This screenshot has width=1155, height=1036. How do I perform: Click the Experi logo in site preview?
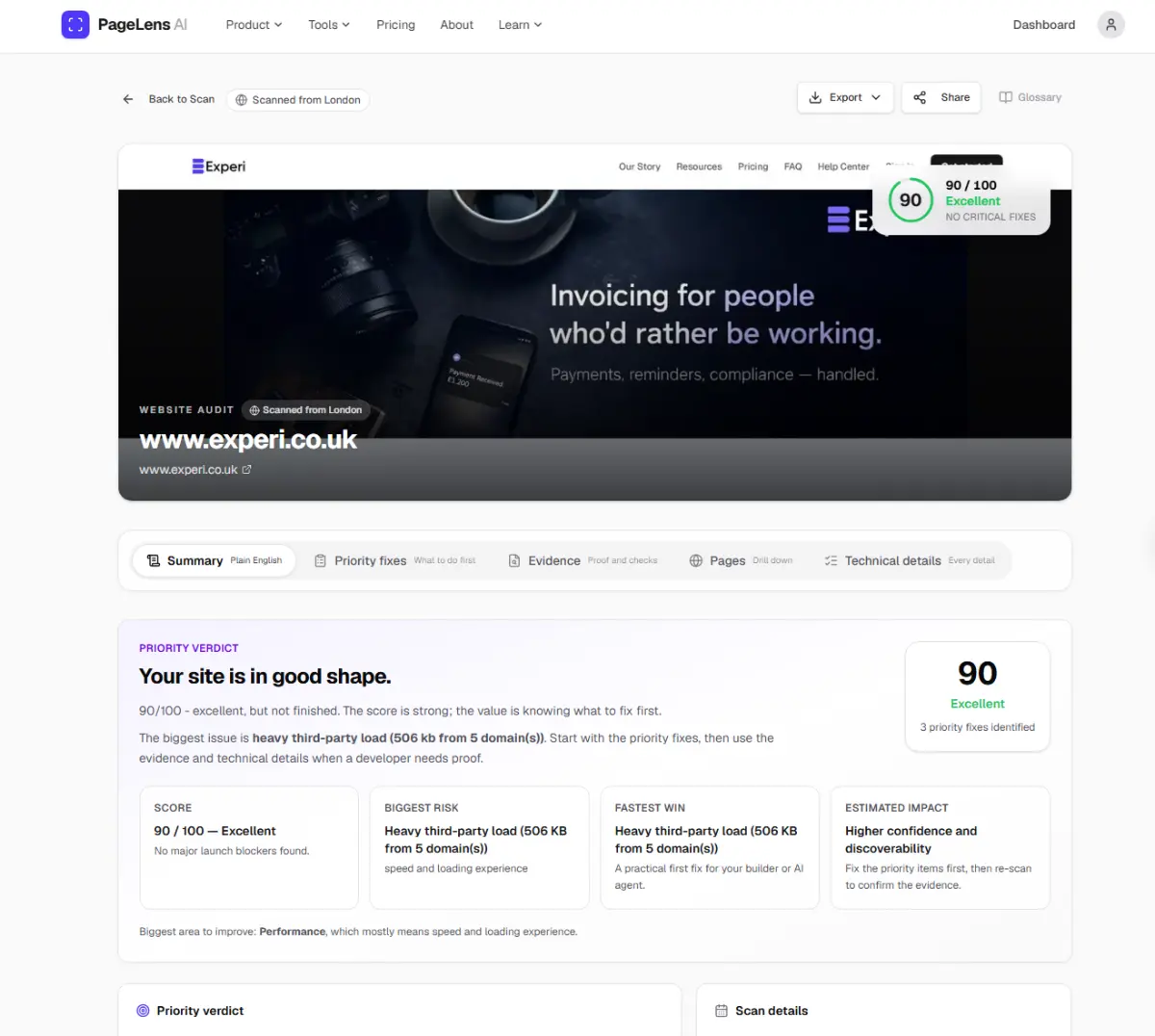pyautogui.click(x=218, y=167)
